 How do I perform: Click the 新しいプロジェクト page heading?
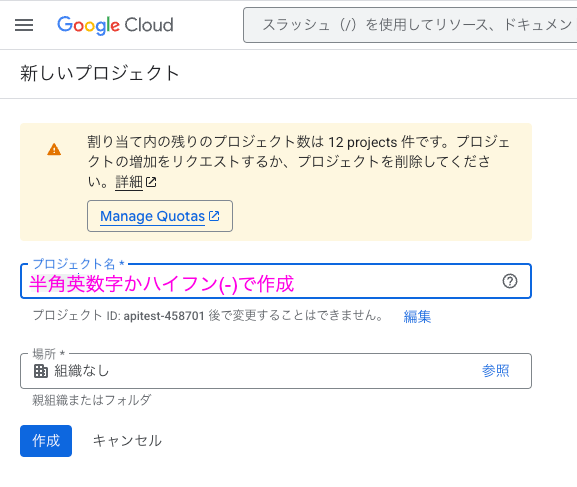100,73
